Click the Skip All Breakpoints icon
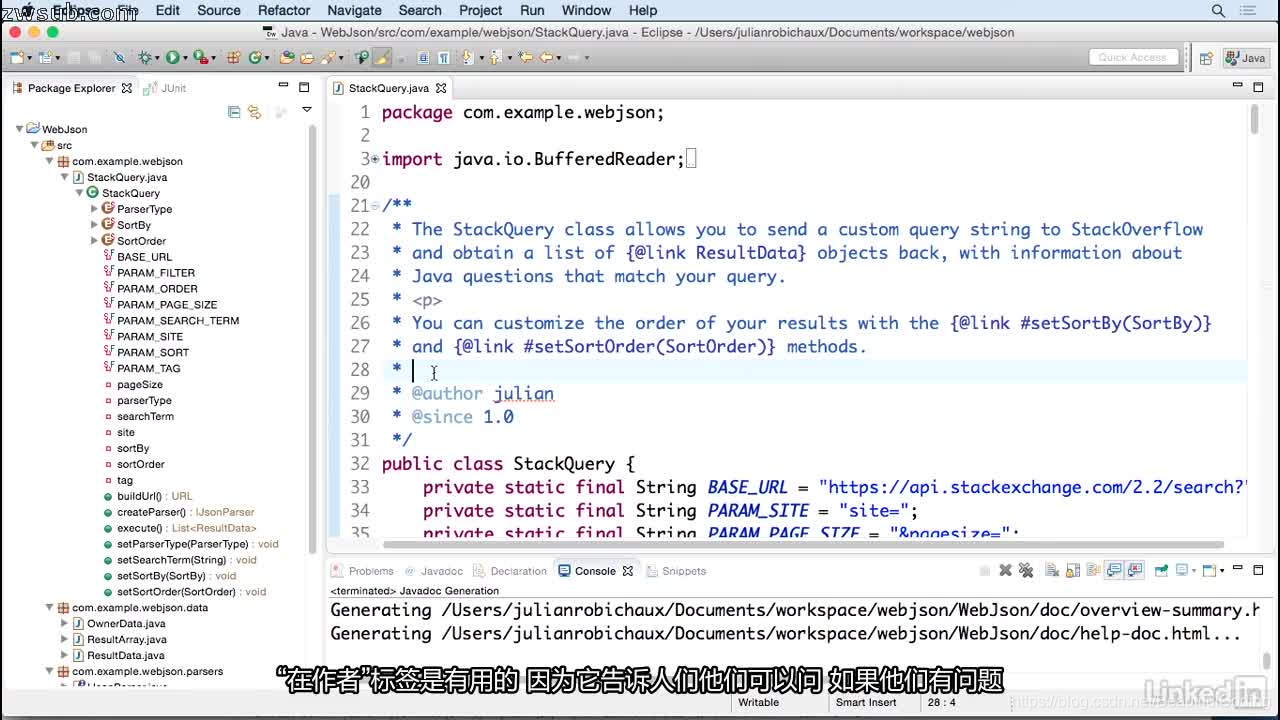 pyautogui.click(x=119, y=57)
